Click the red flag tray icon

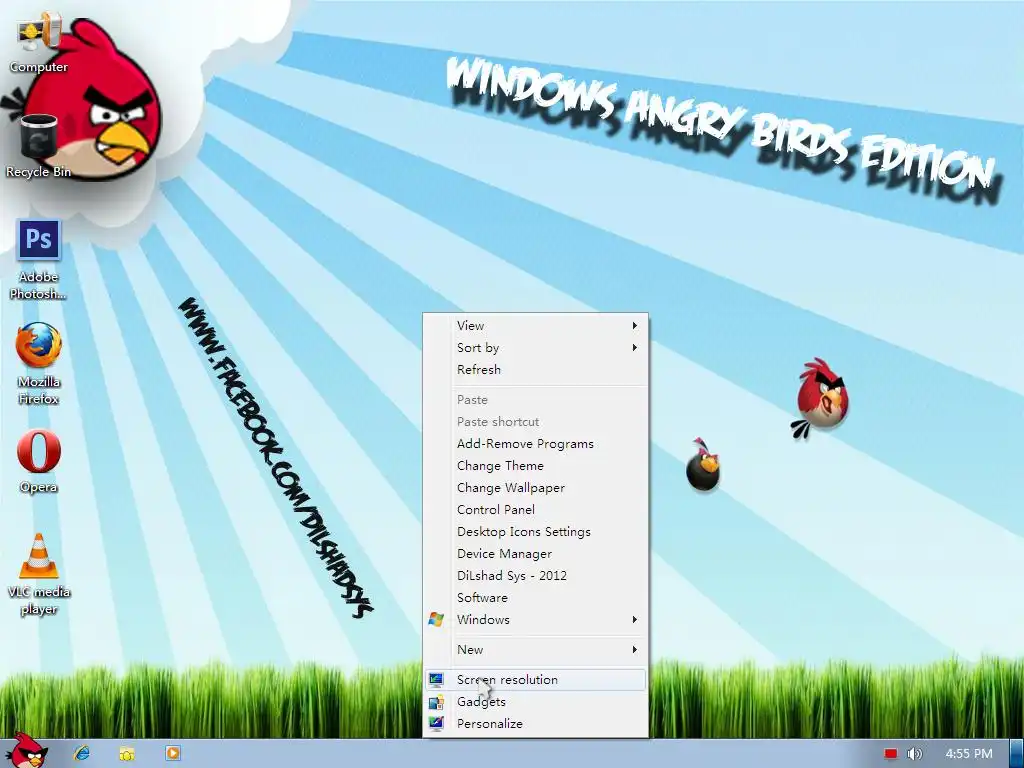tap(890, 754)
